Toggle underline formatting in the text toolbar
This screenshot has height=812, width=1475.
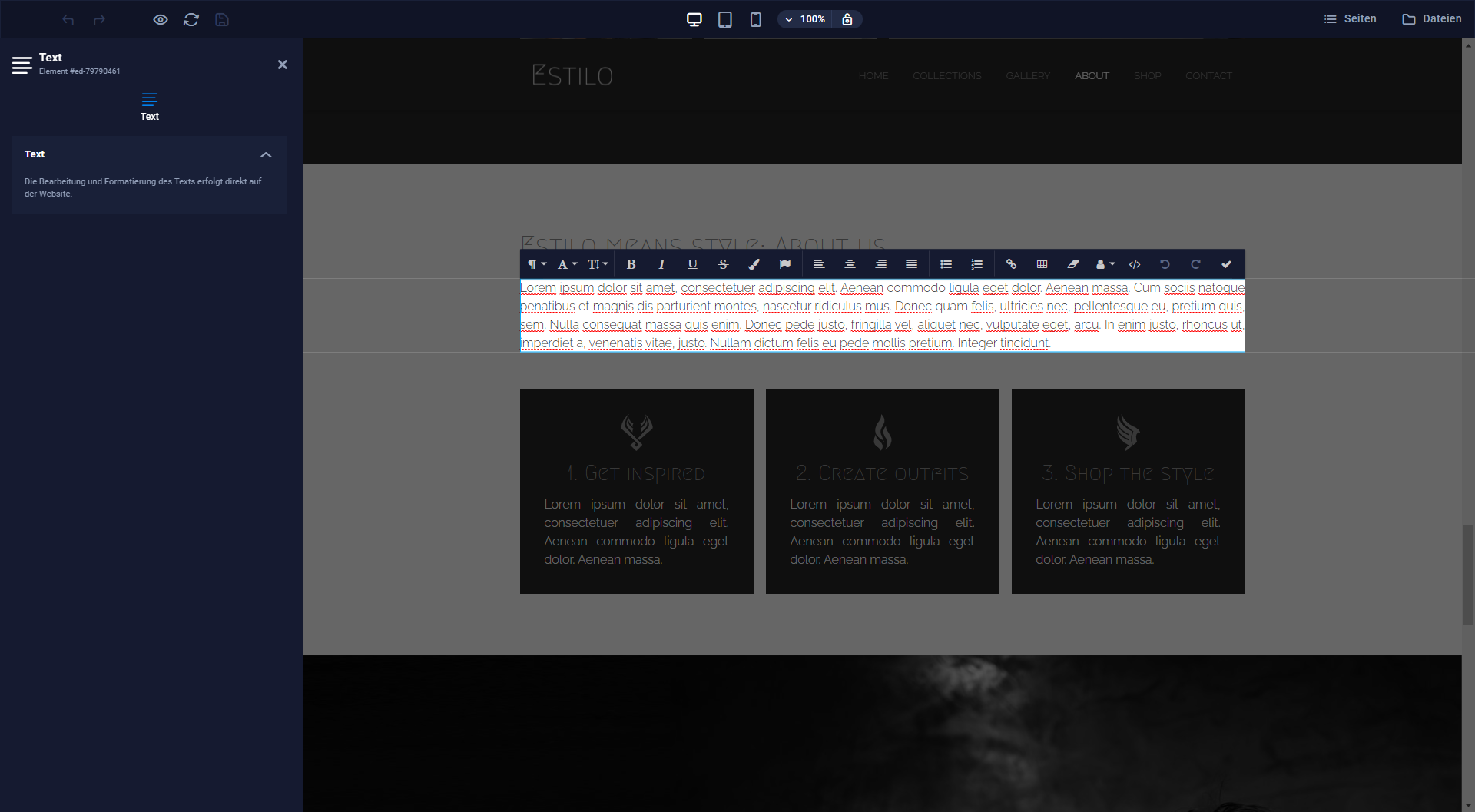tap(692, 264)
